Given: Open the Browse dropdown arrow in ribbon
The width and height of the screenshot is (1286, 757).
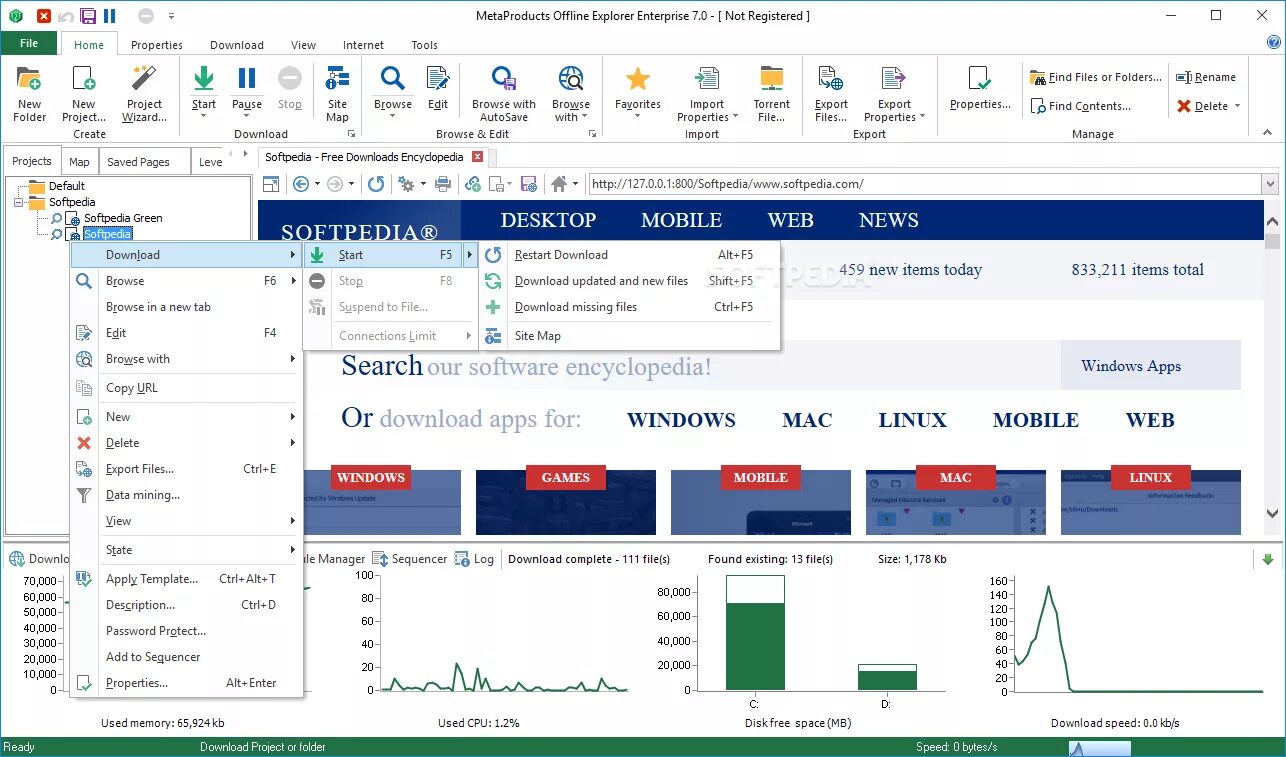Looking at the screenshot, I should (x=393, y=117).
